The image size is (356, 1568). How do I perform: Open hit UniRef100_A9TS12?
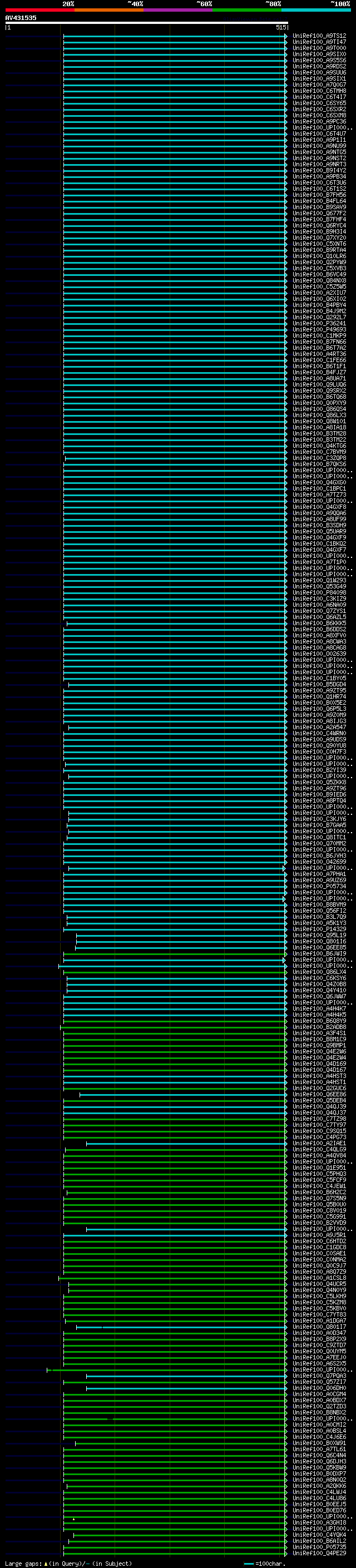pos(319,36)
